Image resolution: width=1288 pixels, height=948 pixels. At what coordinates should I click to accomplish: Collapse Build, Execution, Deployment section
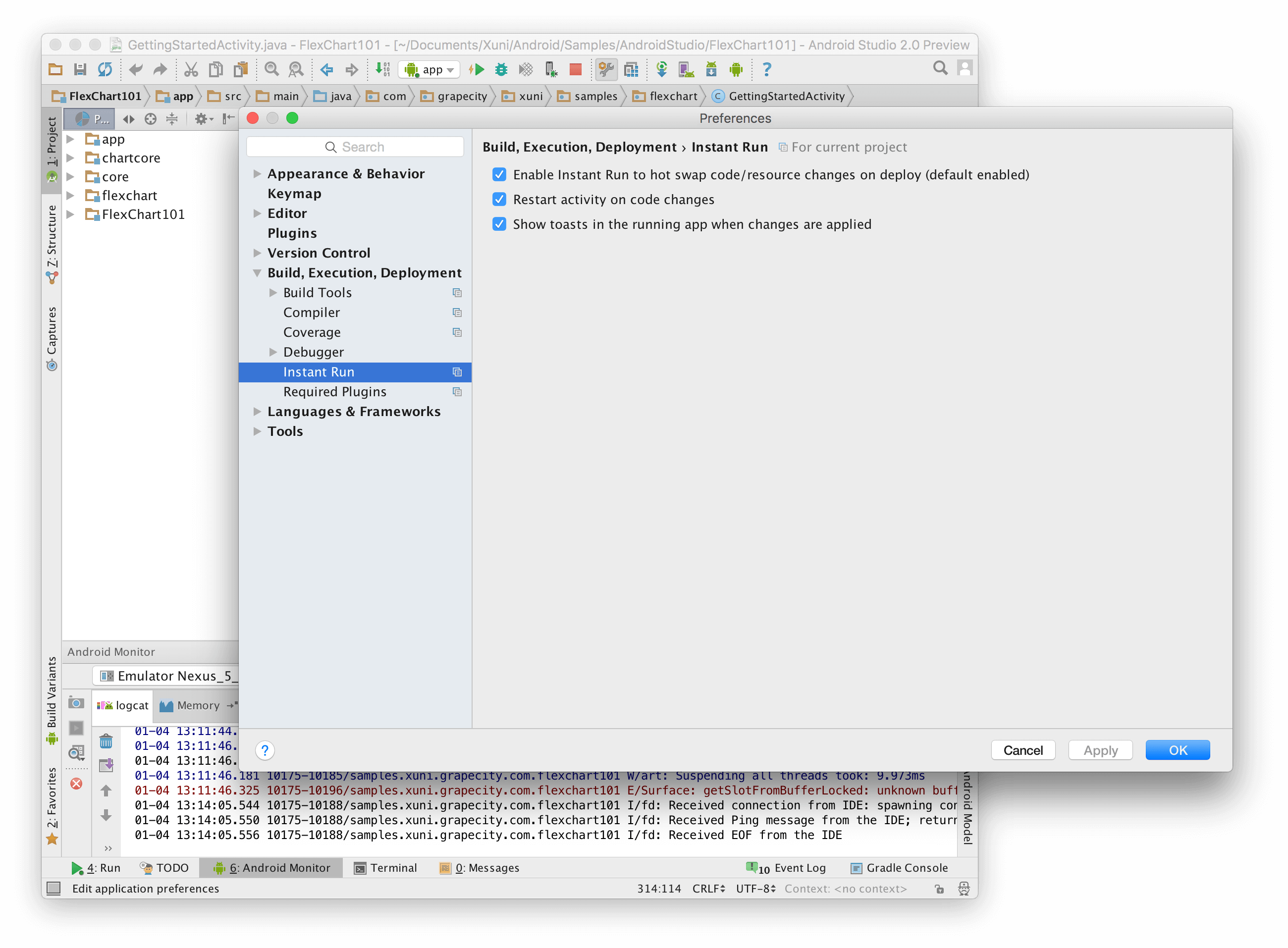[257, 272]
